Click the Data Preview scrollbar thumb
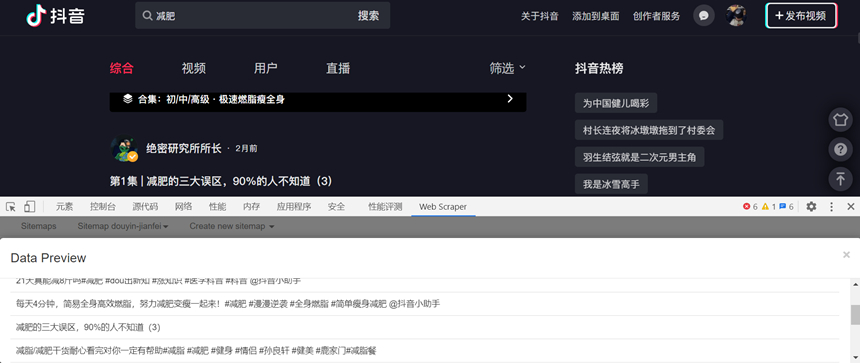The width and height of the screenshot is (860, 363). click(x=855, y=315)
